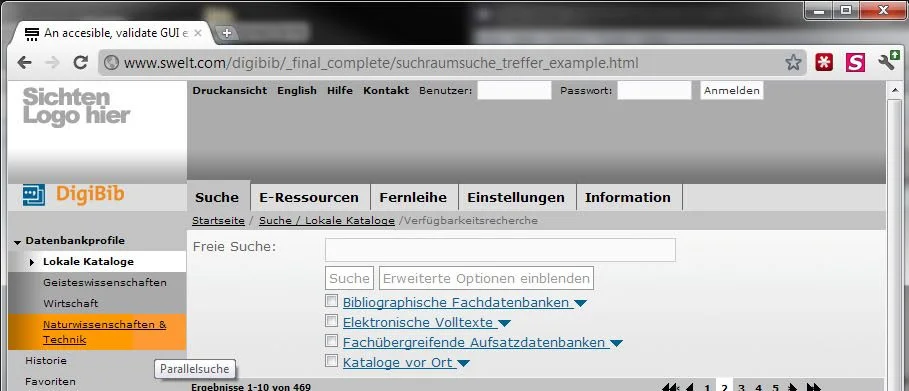Image resolution: width=909 pixels, height=391 pixels.
Task: Open the Fachübergreifende Aufsatzdatenbanken link
Action: pos(474,342)
